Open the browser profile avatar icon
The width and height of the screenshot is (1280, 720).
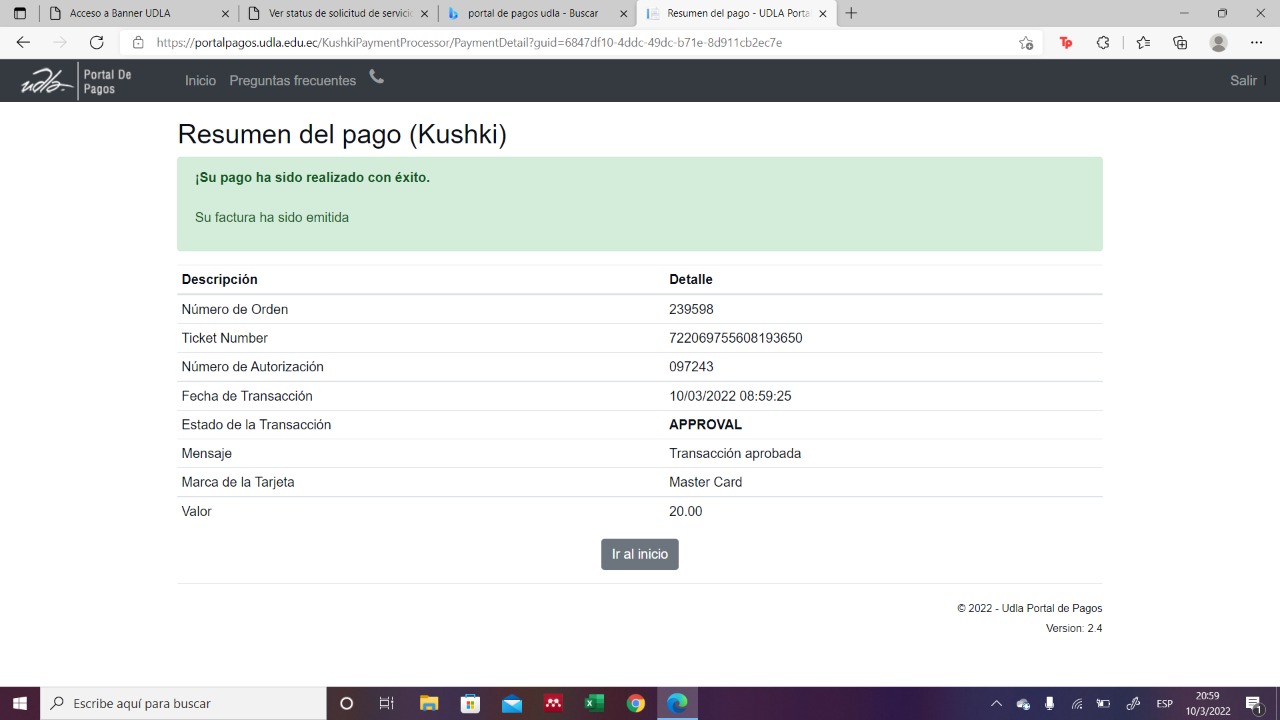(x=1218, y=43)
